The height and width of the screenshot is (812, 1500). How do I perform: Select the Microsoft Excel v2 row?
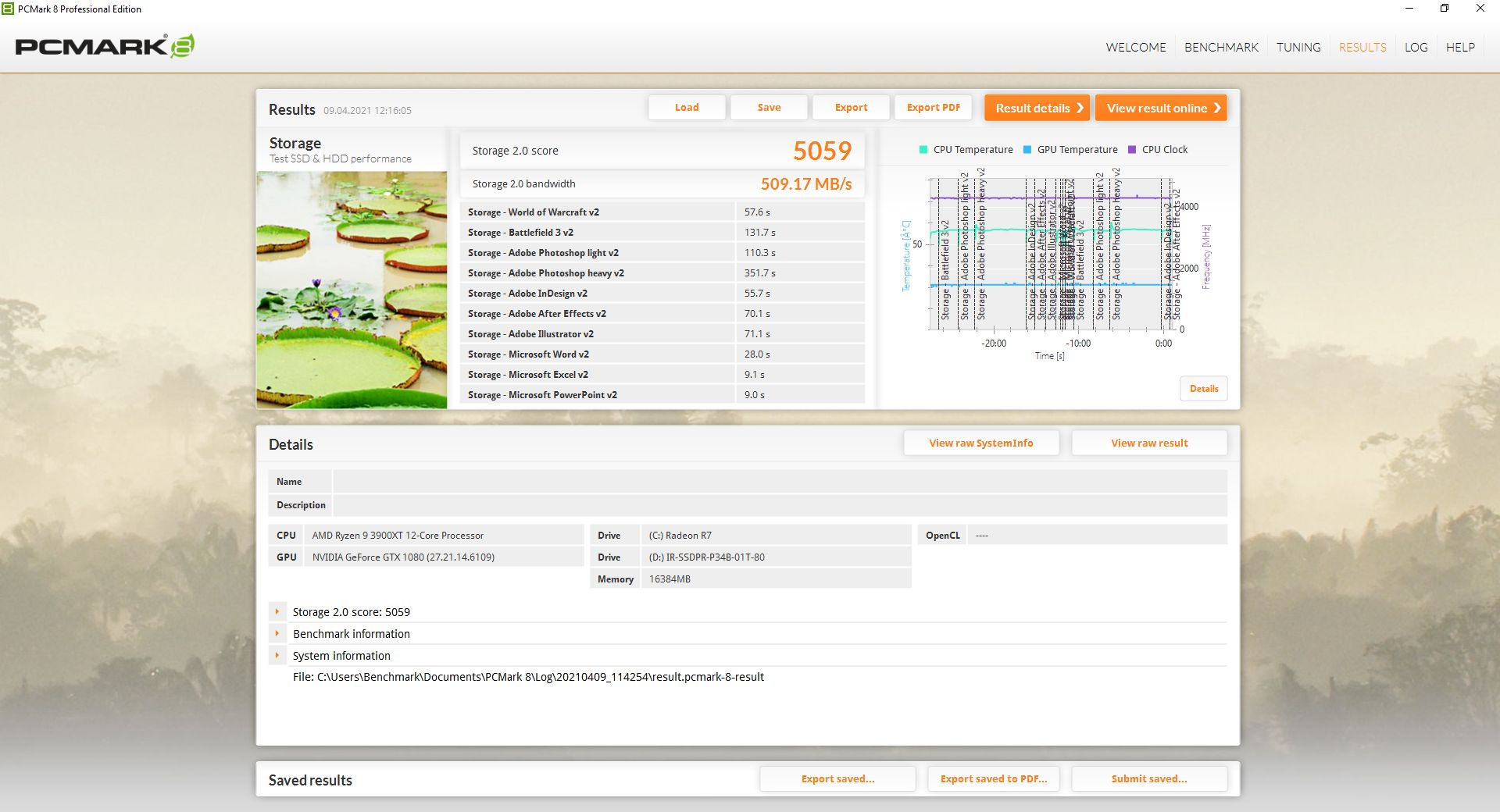[x=662, y=375]
